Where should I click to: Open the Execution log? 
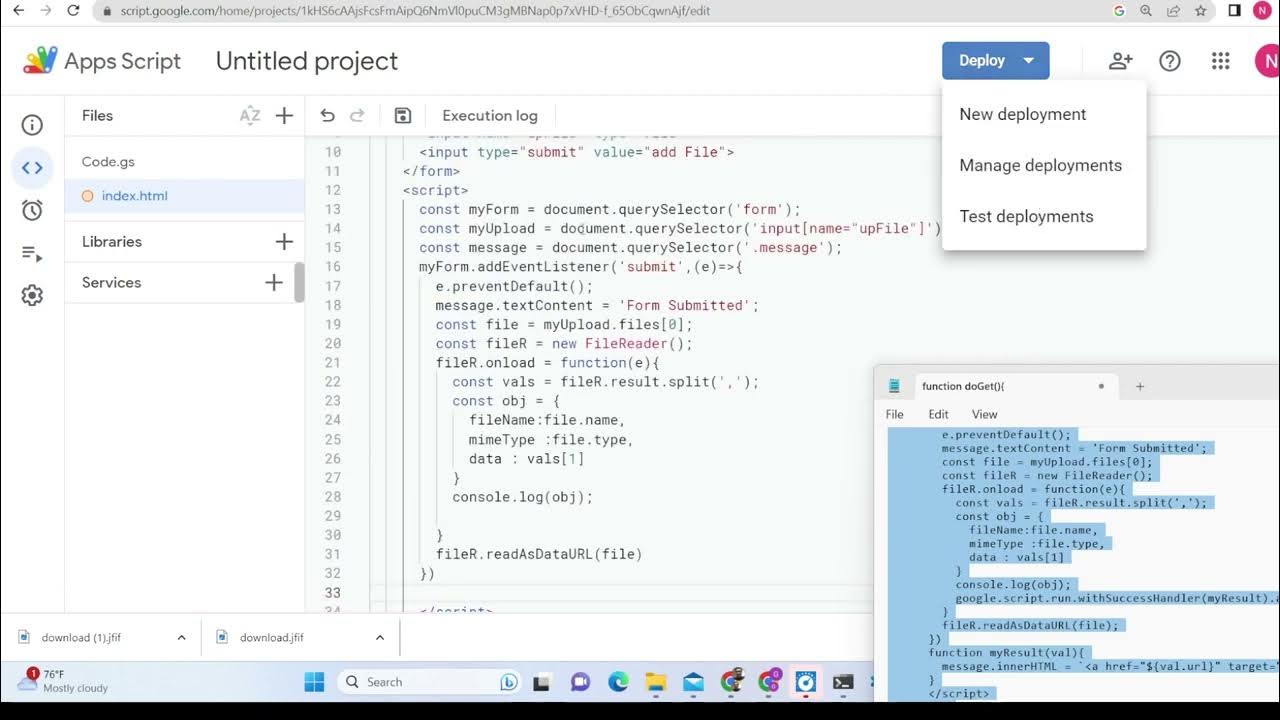(x=489, y=116)
